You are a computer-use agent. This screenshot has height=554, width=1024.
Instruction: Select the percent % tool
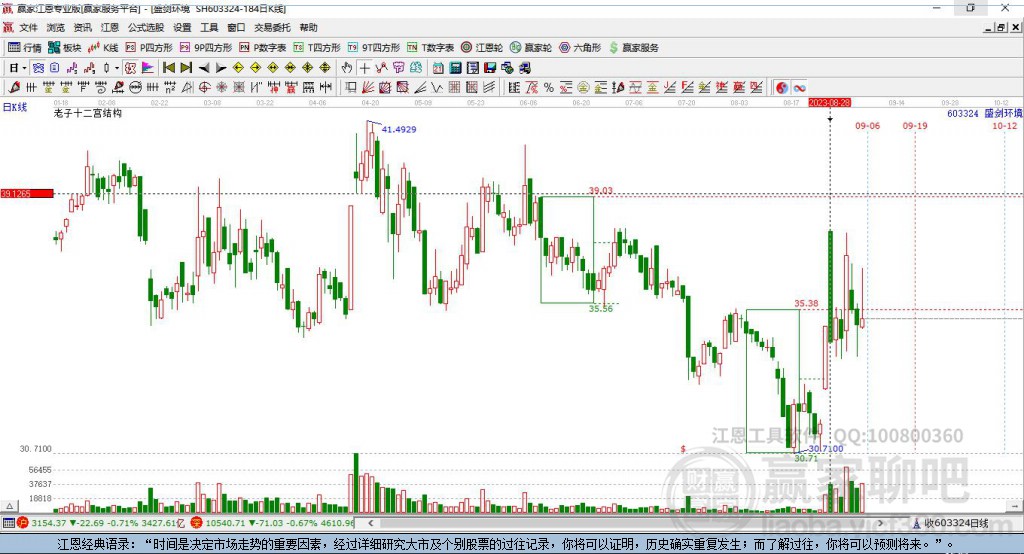pos(549,88)
